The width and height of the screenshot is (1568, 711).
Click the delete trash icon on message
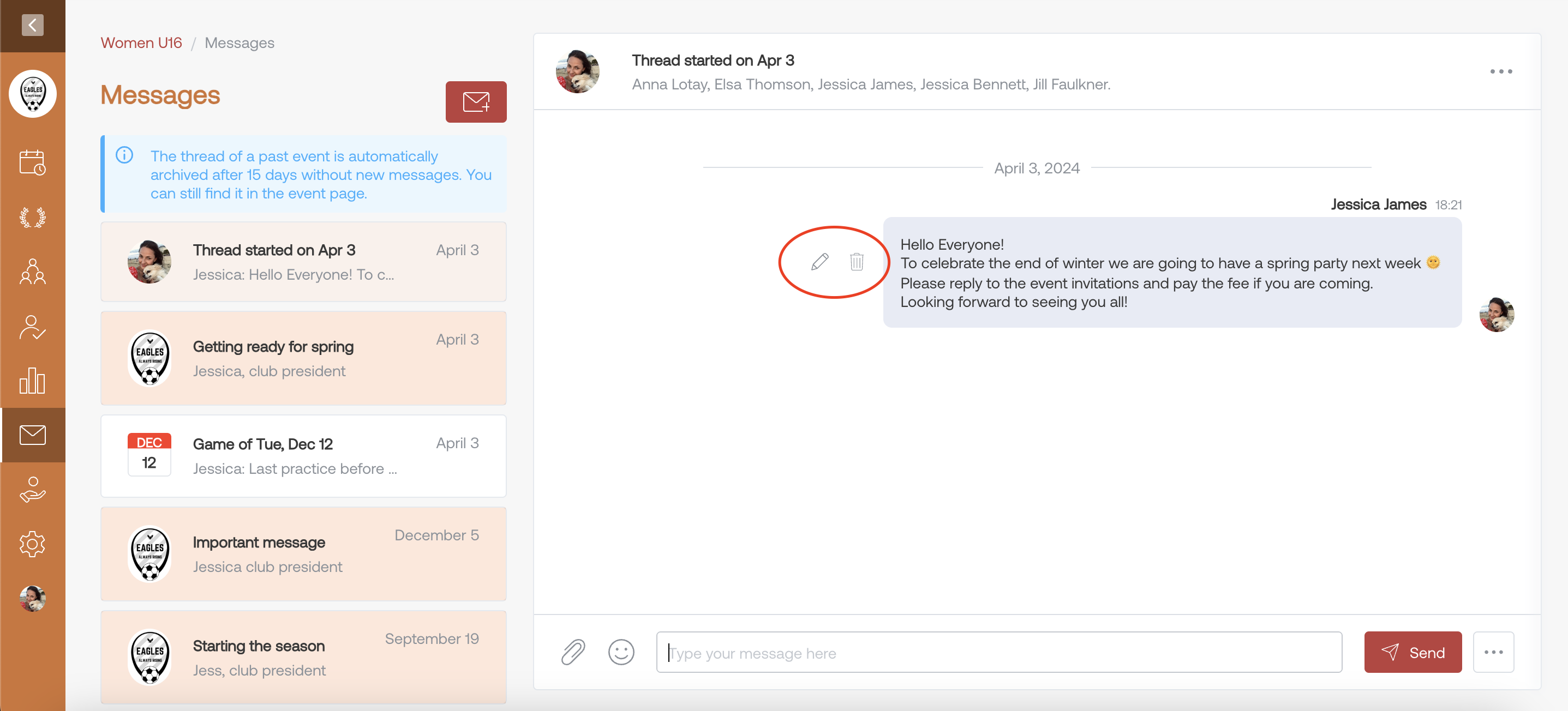[857, 262]
